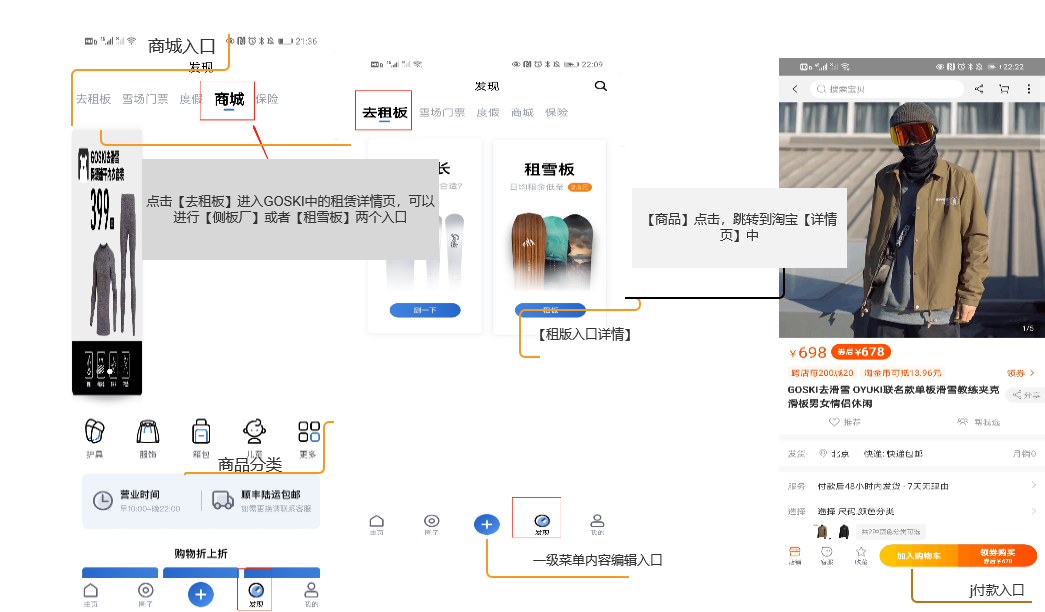Select the khaki jacket variant thumbnail
The height and width of the screenshot is (612, 1045).
[822, 532]
